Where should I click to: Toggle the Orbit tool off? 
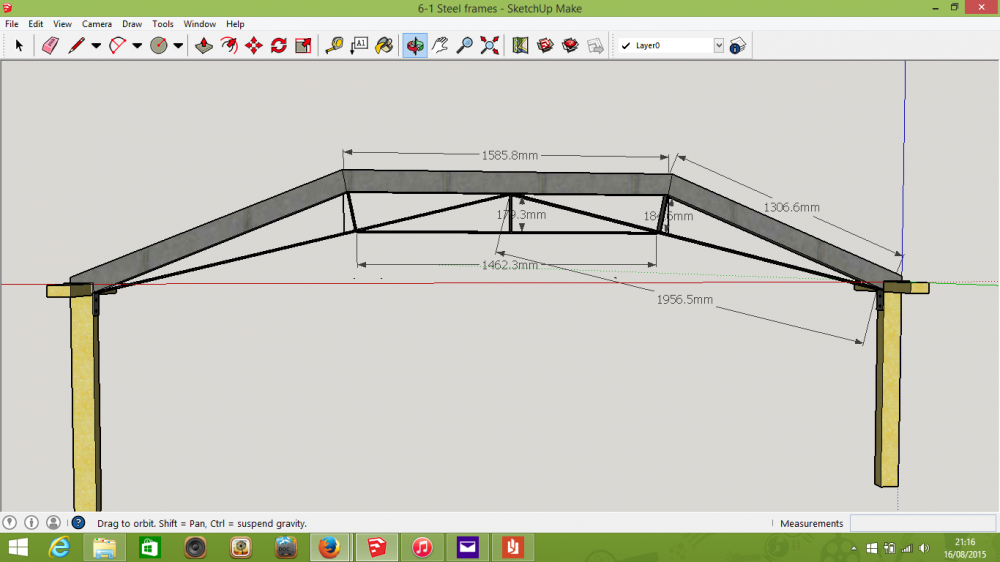[x=415, y=45]
